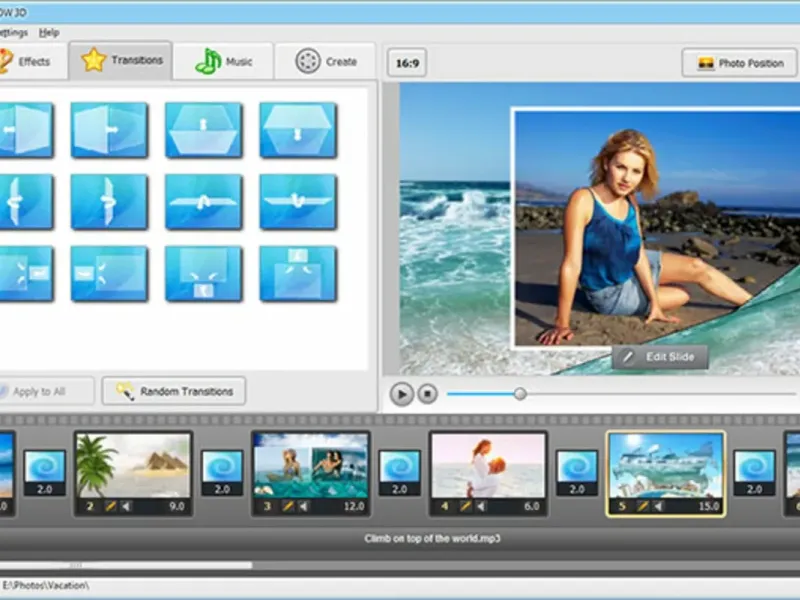Select the zoom-in slide left transition
Screen dimensions: 800x600
coord(109,273)
